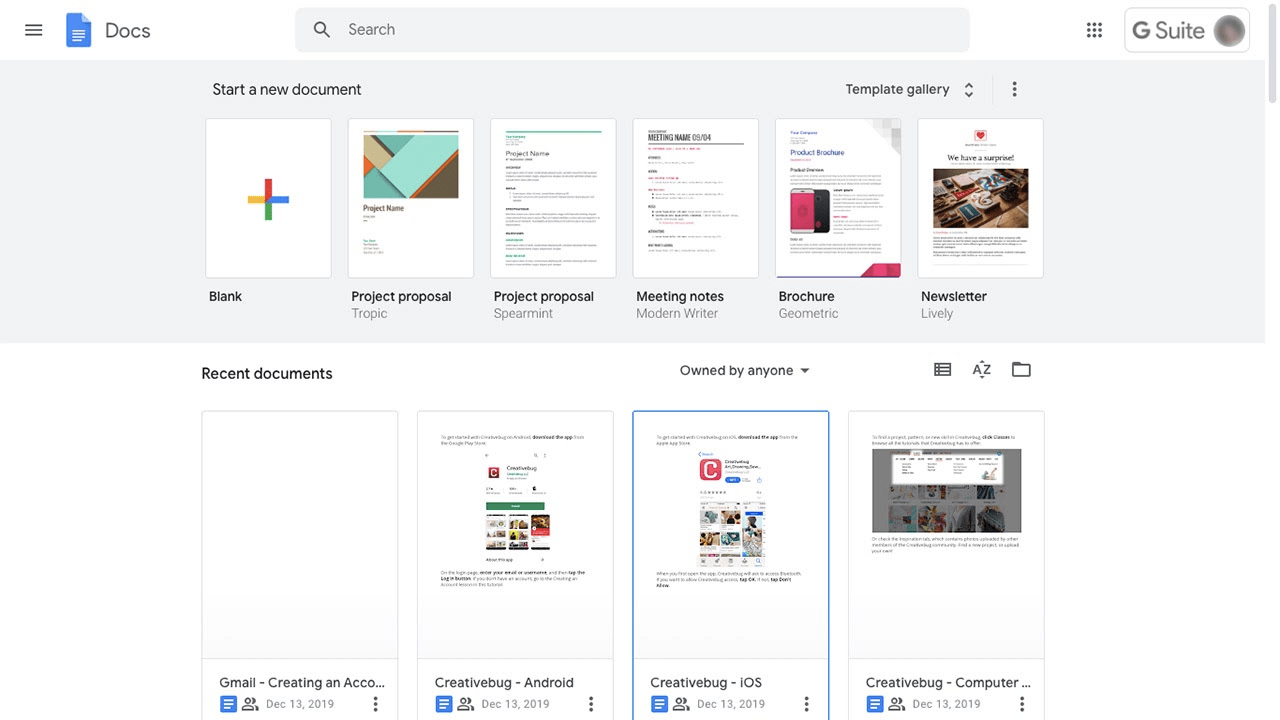Open the Google apps grid

1094,30
